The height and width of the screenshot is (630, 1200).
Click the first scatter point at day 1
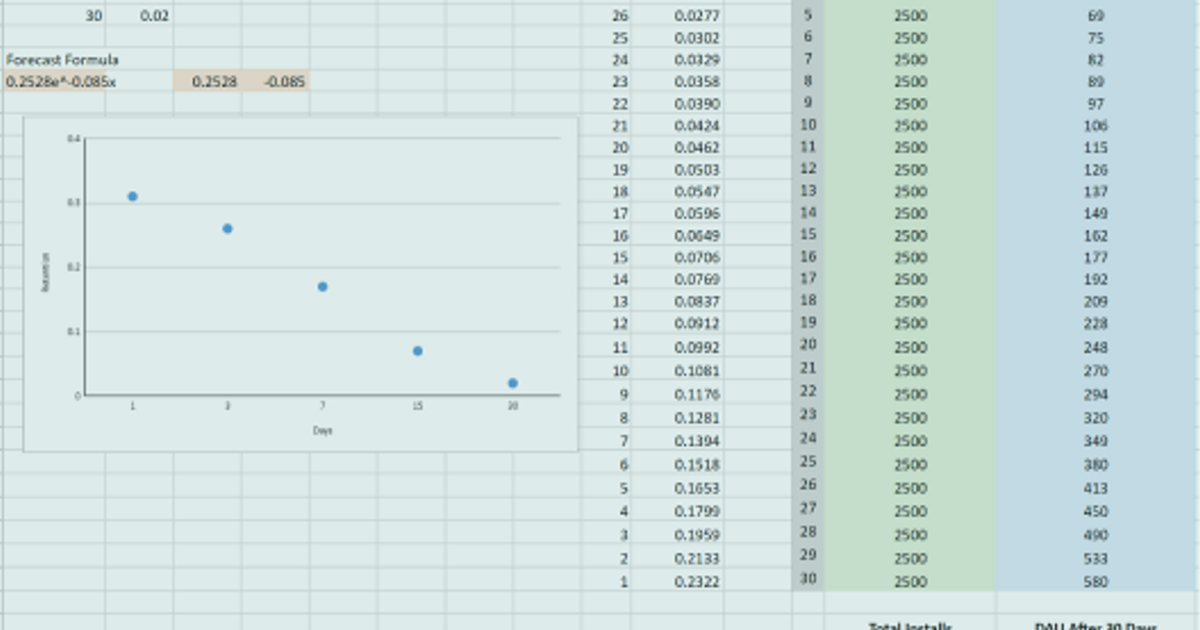133,196
